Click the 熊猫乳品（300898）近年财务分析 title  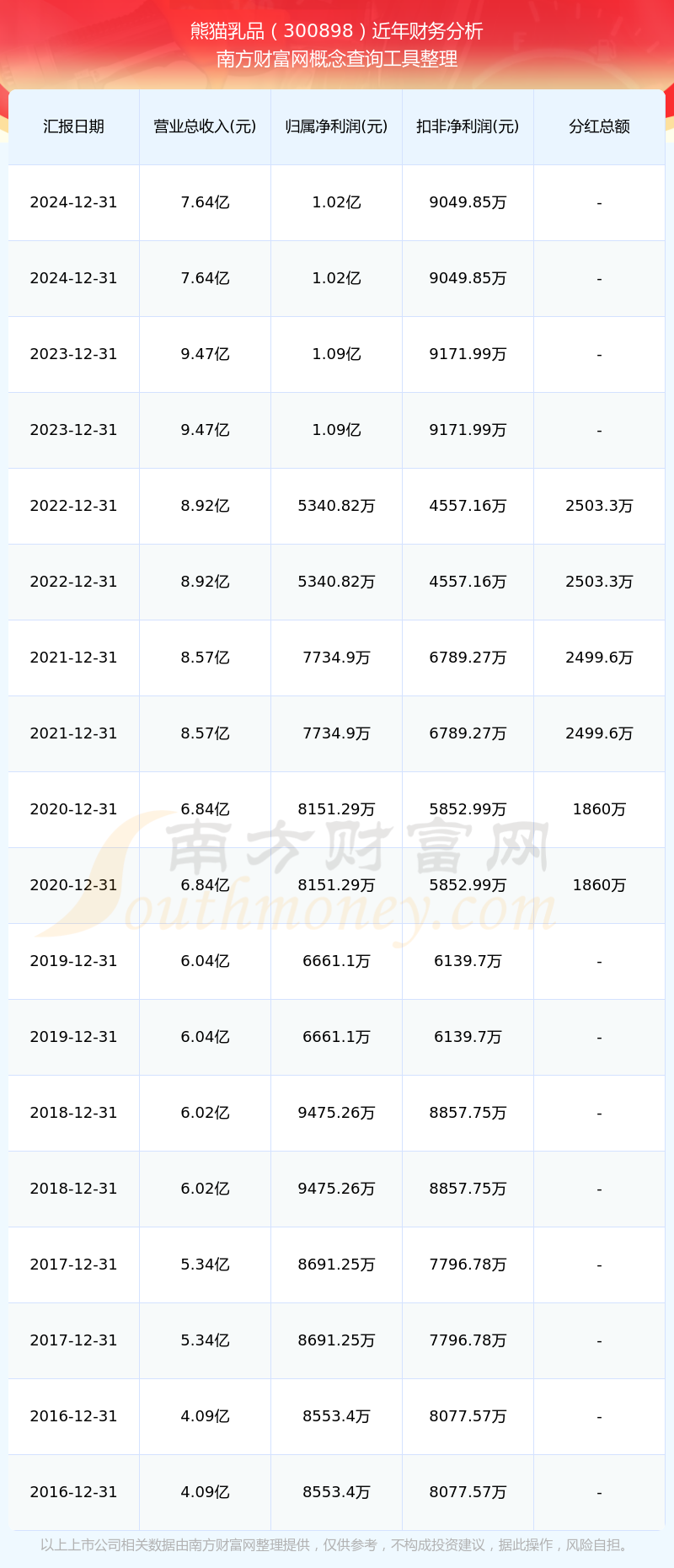click(337, 31)
